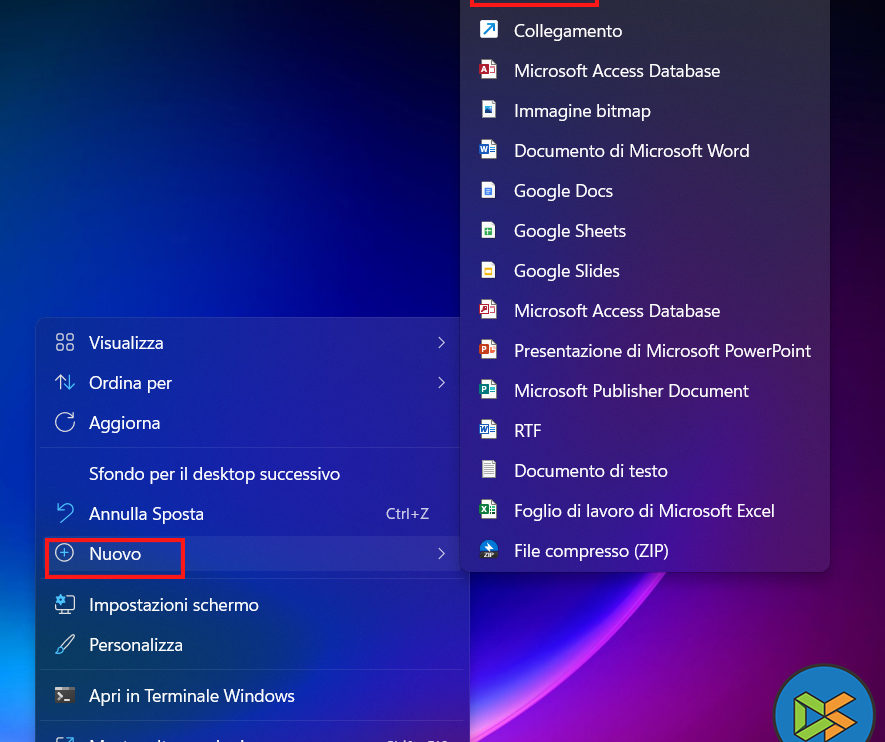Create a new Documento di testo
This screenshot has width=885, height=742.
click(x=590, y=470)
